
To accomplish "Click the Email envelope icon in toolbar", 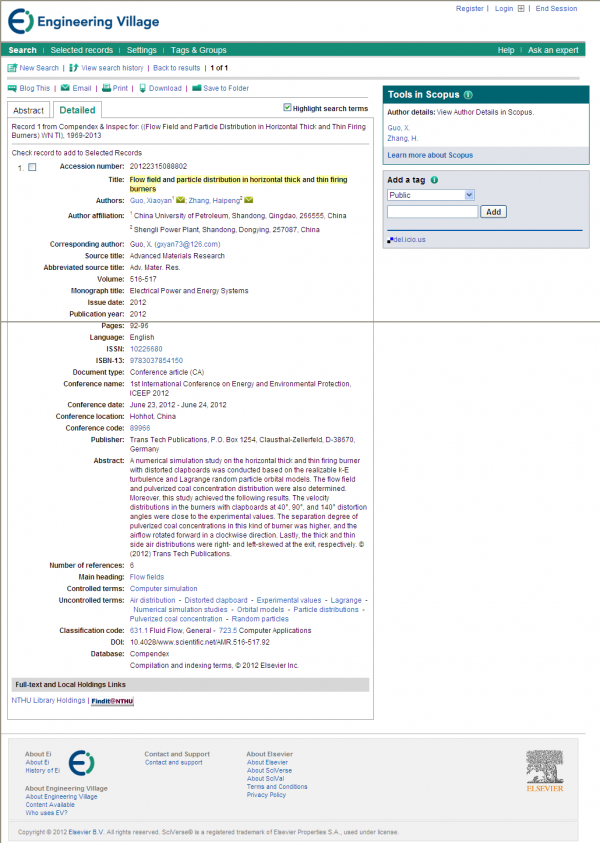I will point(65,88).
